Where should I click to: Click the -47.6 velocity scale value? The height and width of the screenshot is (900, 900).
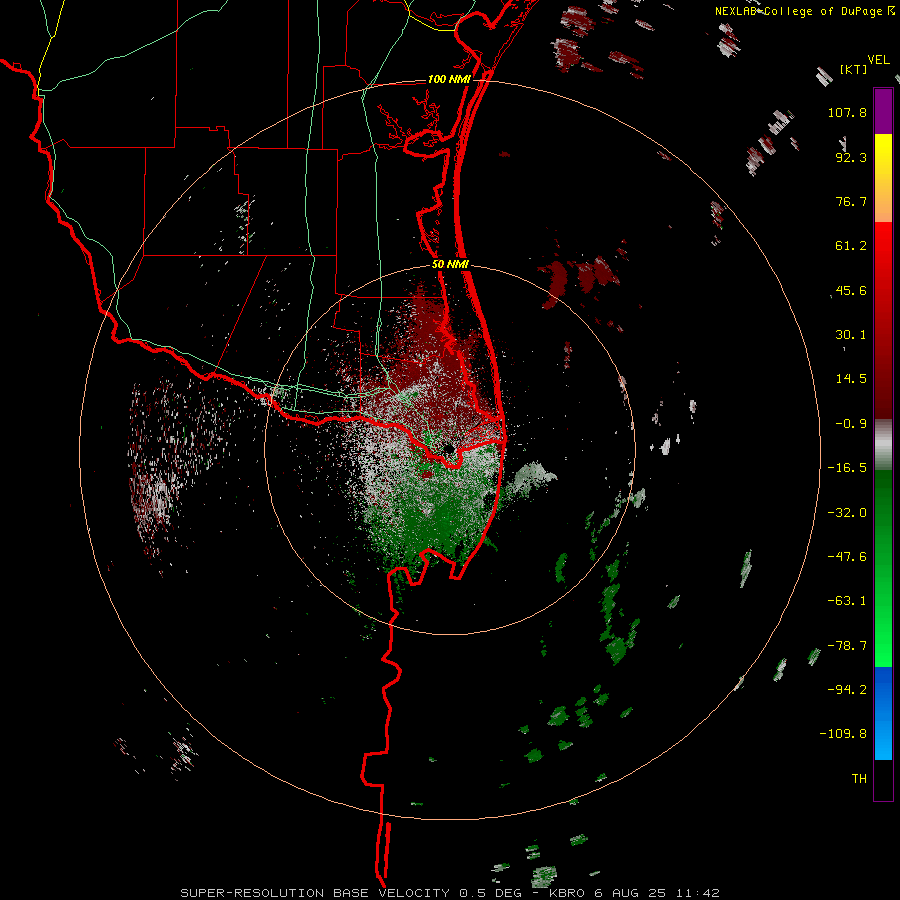point(847,557)
